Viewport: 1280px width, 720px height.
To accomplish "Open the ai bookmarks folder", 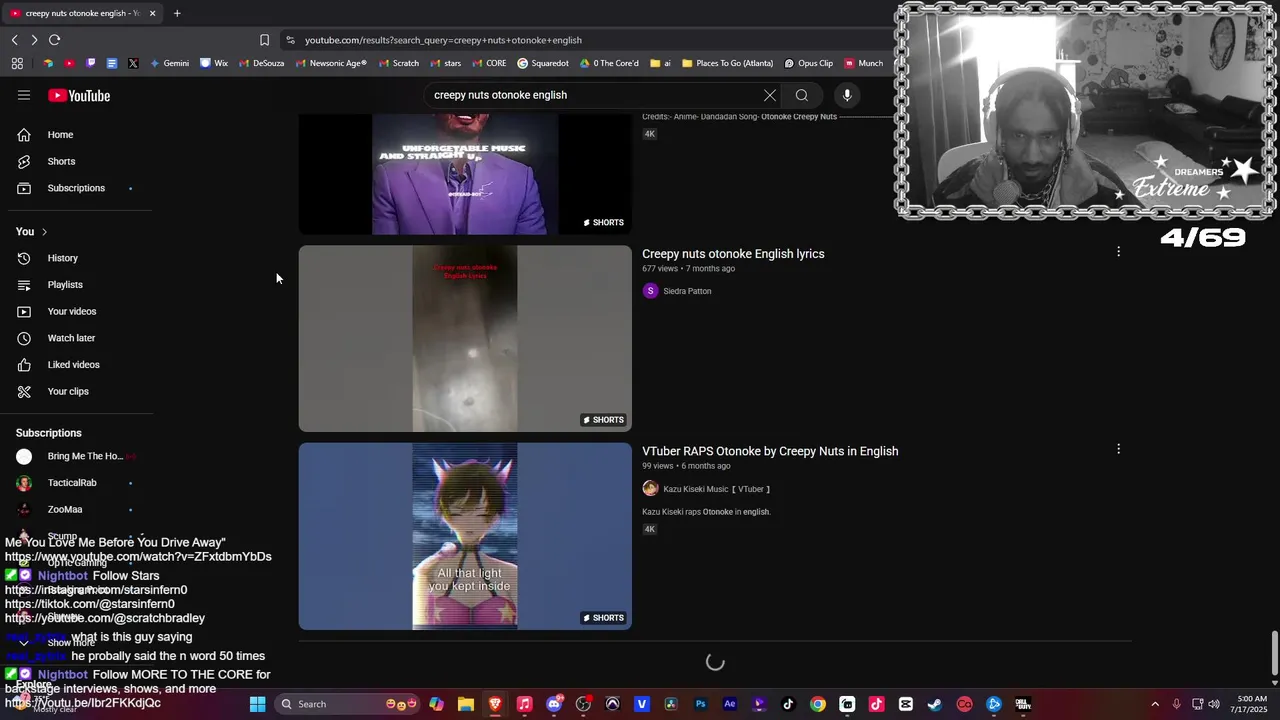I will (660, 63).
